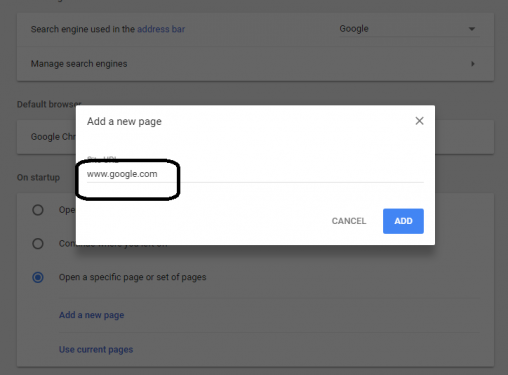
Task: Close the Add a new page dialog
Action: point(419,121)
